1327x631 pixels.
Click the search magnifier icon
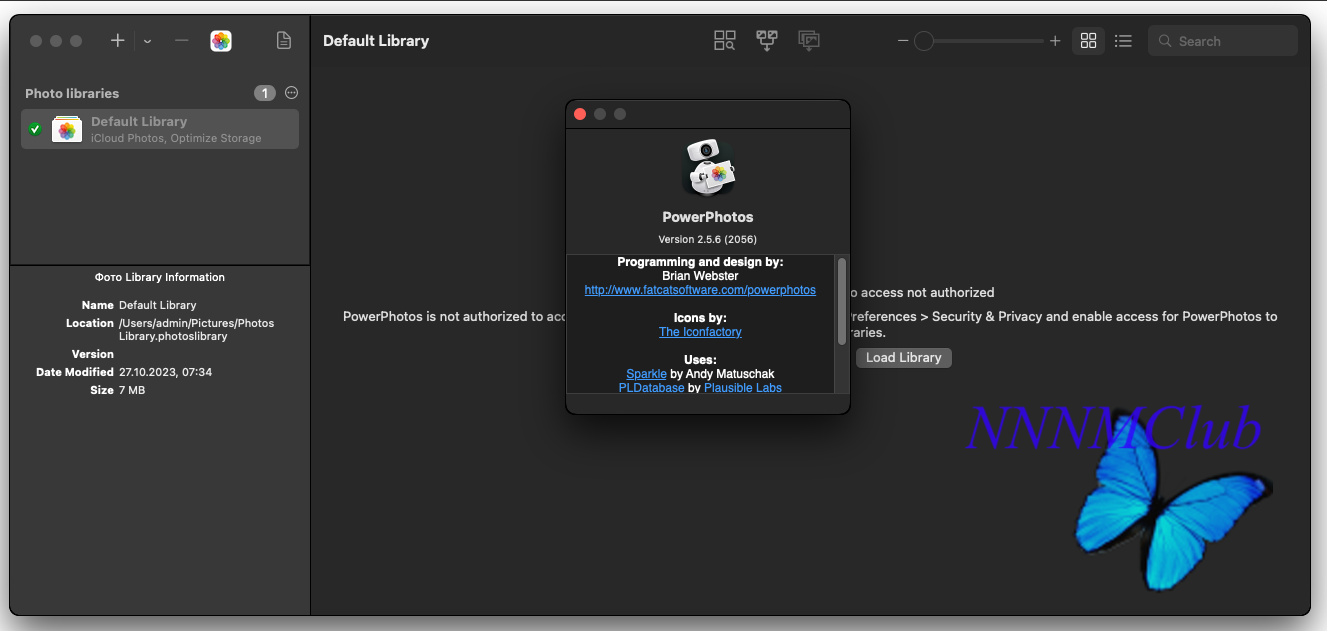[x=1165, y=41]
